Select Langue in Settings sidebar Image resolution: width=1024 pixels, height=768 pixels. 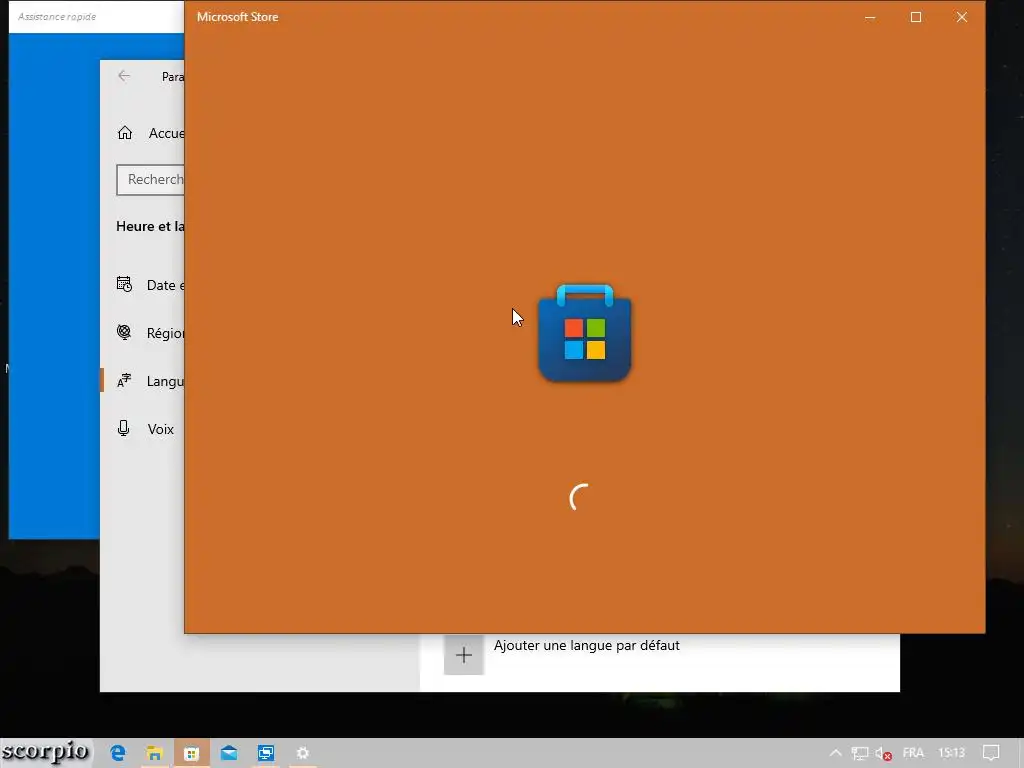(x=144, y=381)
